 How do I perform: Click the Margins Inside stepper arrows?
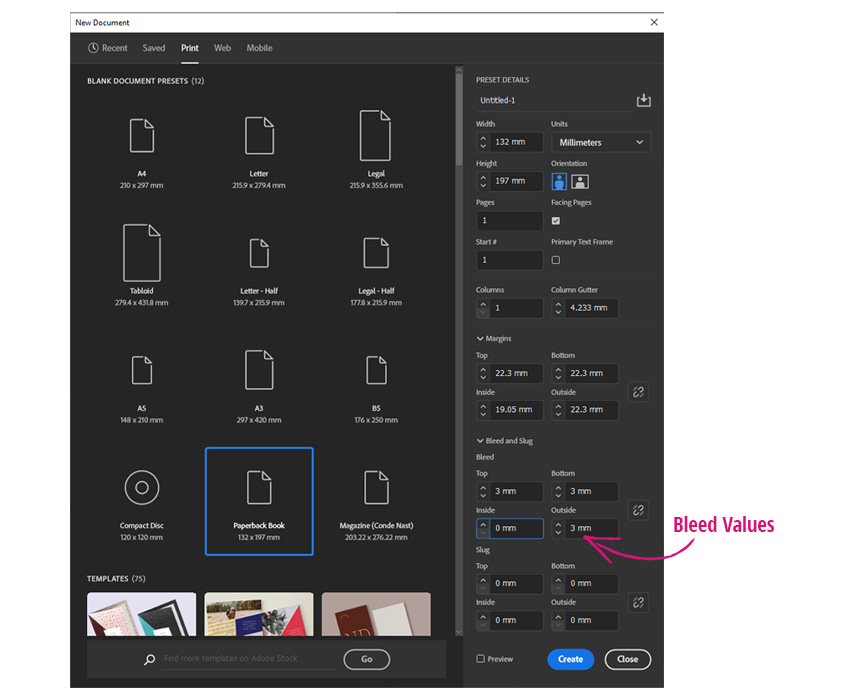tap(483, 409)
